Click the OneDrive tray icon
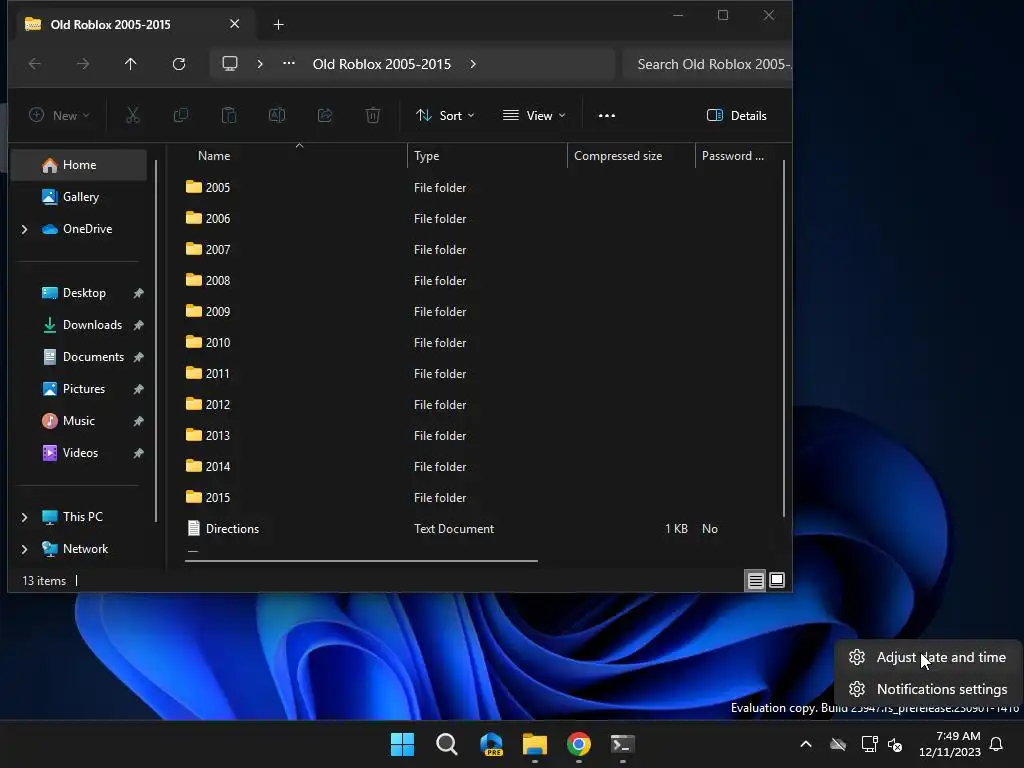Image resolution: width=1024 pixels, height=768 pixels. [838, 744]
